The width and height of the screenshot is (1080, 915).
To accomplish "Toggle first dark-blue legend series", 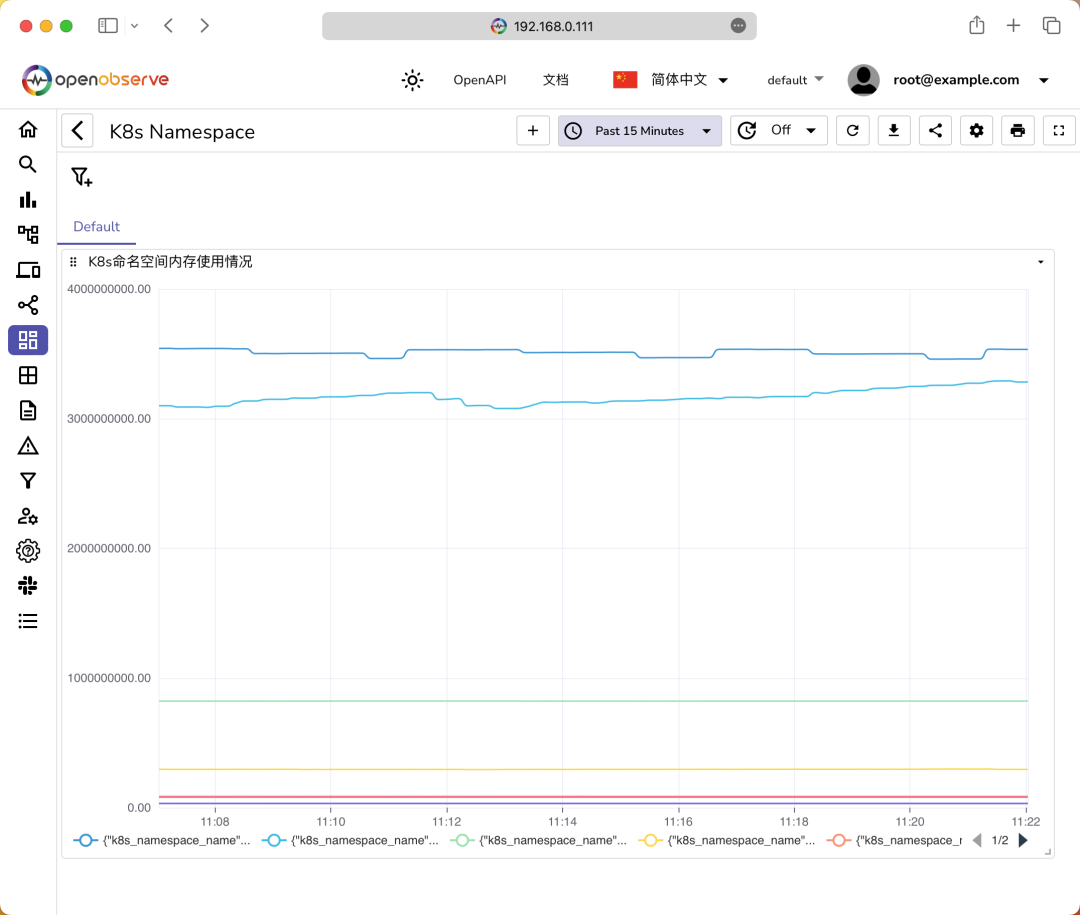I will pyautogui.click(x=162, y=841).
